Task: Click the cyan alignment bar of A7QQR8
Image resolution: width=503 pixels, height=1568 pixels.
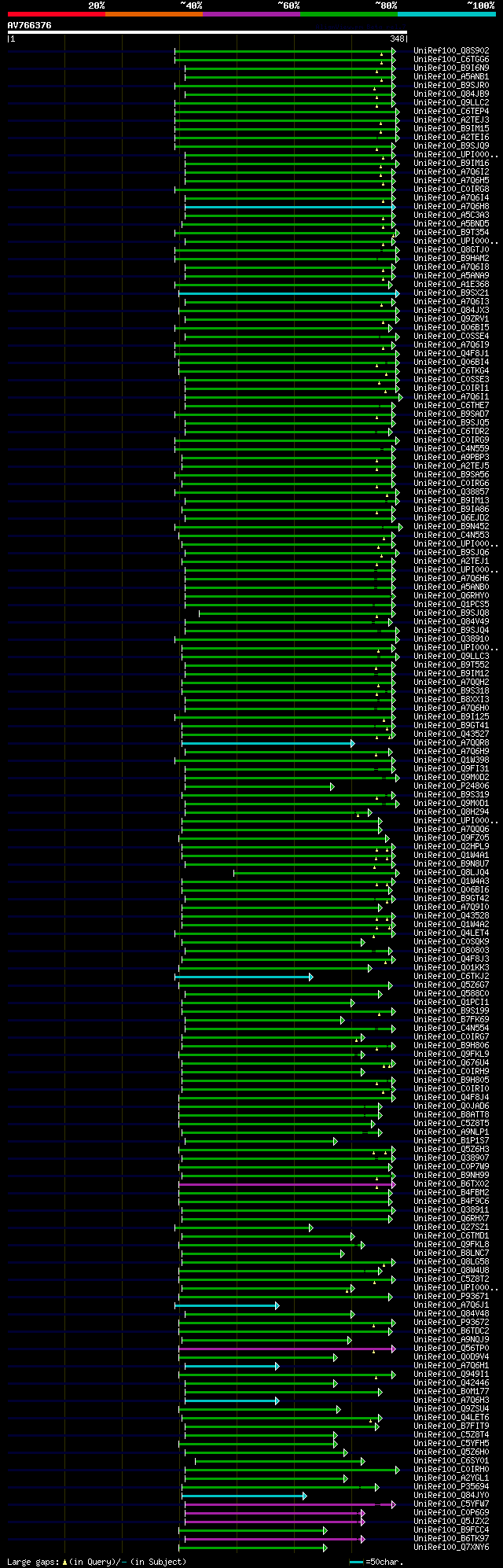Action: [268, 742]
